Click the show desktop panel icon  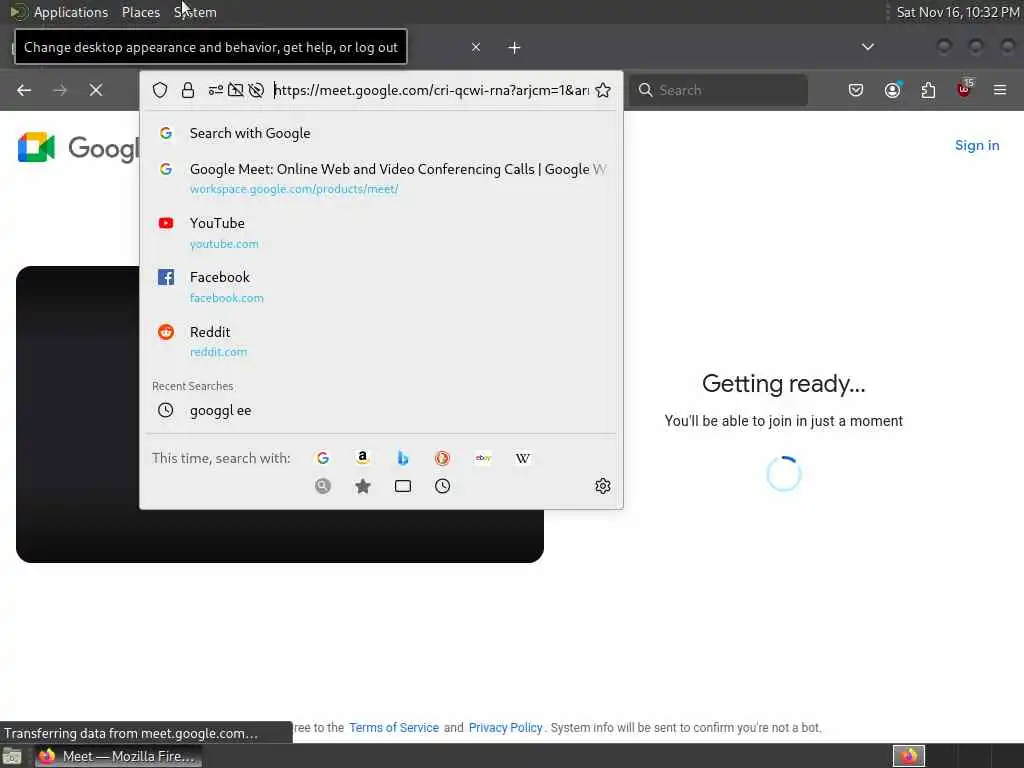pyautogui.click(x=12, y=756)
